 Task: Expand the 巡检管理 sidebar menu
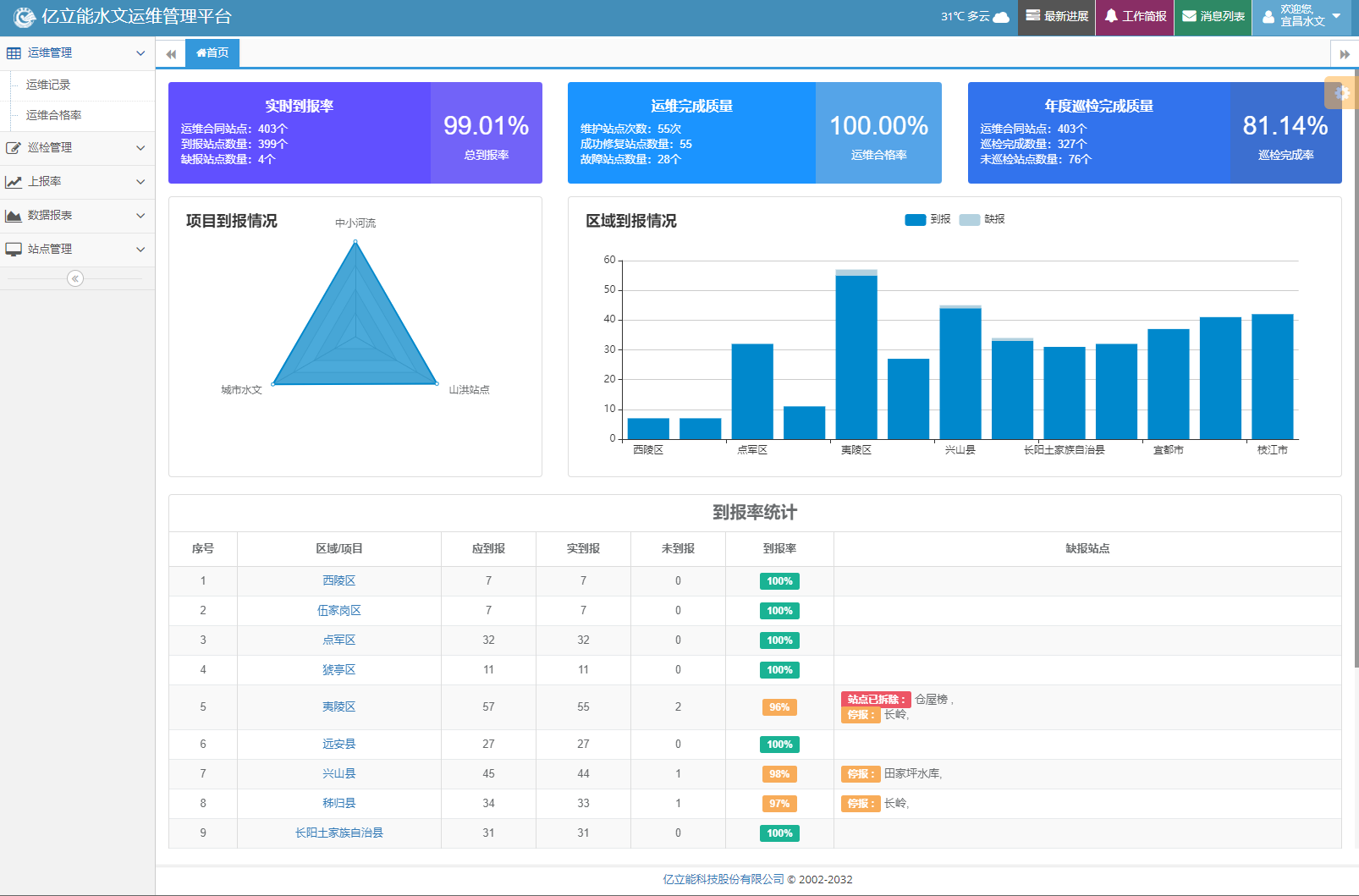(76, 147)
